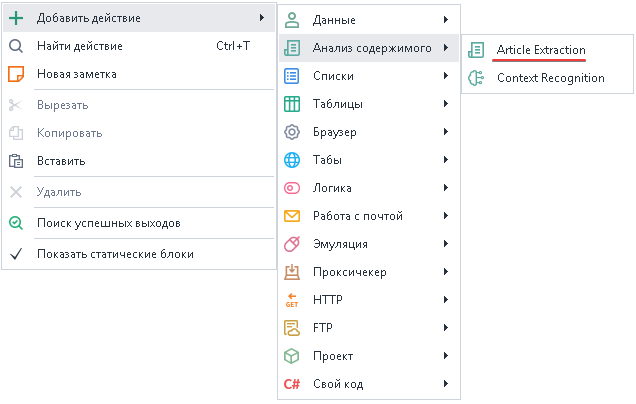Viewport: 636px width, 404px height.
Task: Select Article Extraction from the submenu
Action: pos(541,50)
